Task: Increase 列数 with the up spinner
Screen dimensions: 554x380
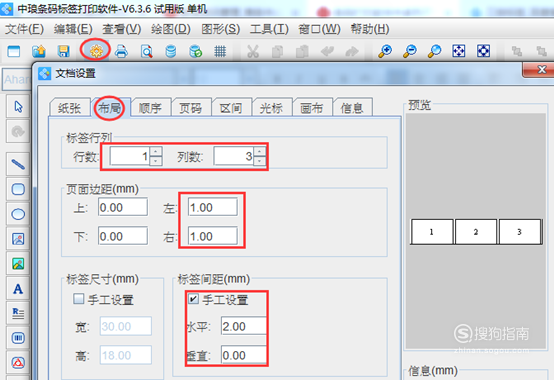Action: pyautogui.click(x=260, y=152)
